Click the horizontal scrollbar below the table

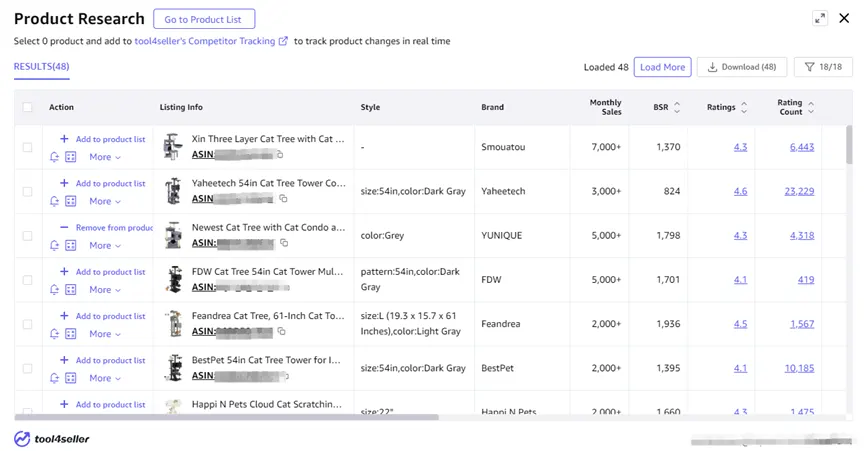226,417
